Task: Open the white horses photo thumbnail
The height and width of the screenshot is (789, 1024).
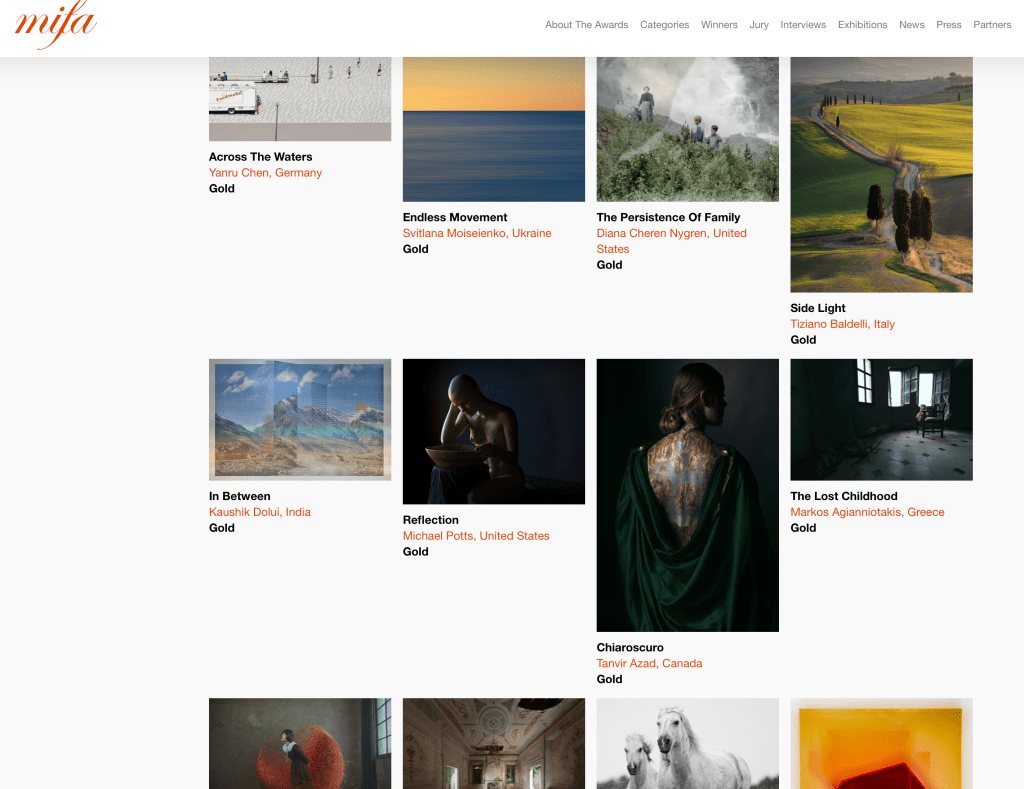Action: [687, 743]
